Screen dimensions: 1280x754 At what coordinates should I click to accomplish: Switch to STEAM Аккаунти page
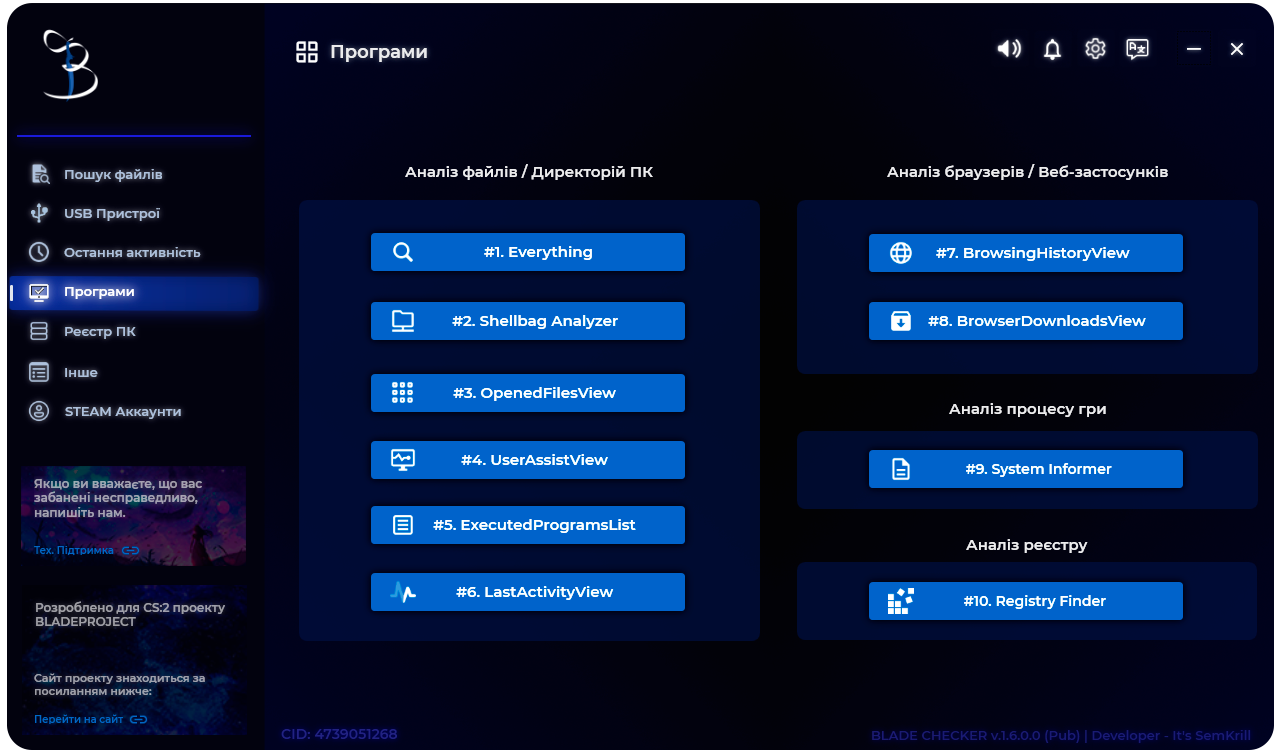[x=122, y=412]
